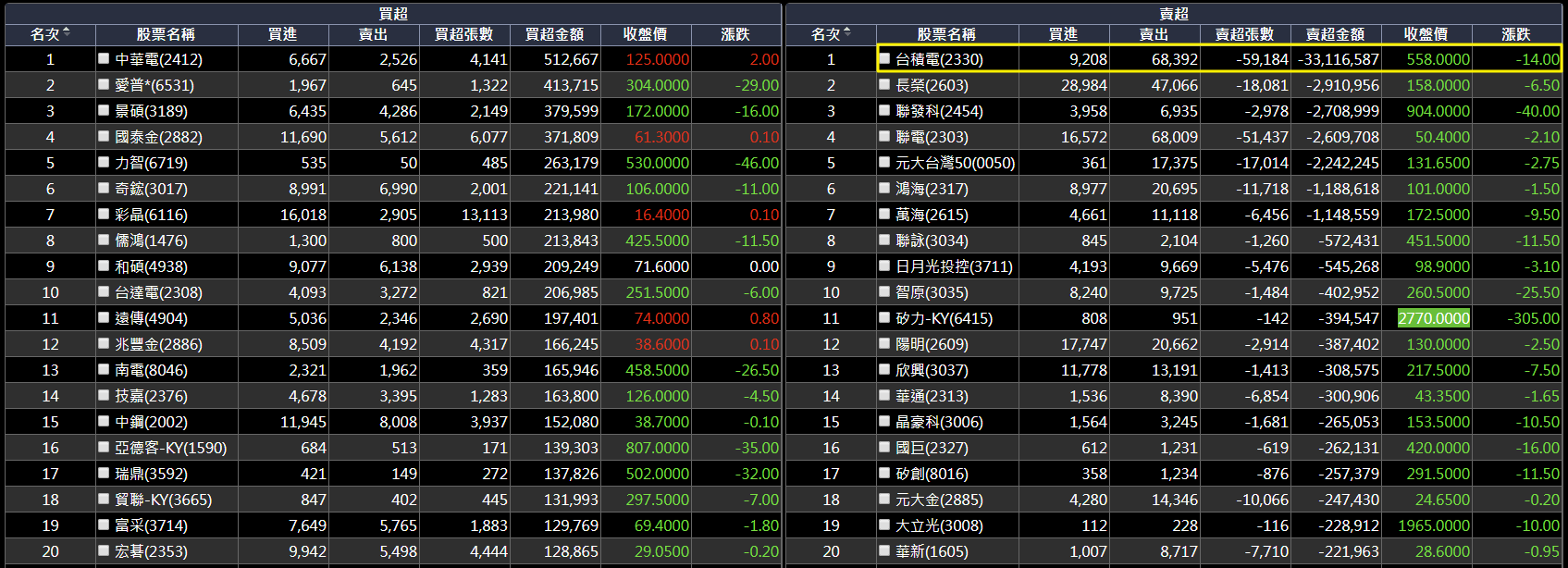
Task: Click 買超金額 column header
Action: coord(554,34)
